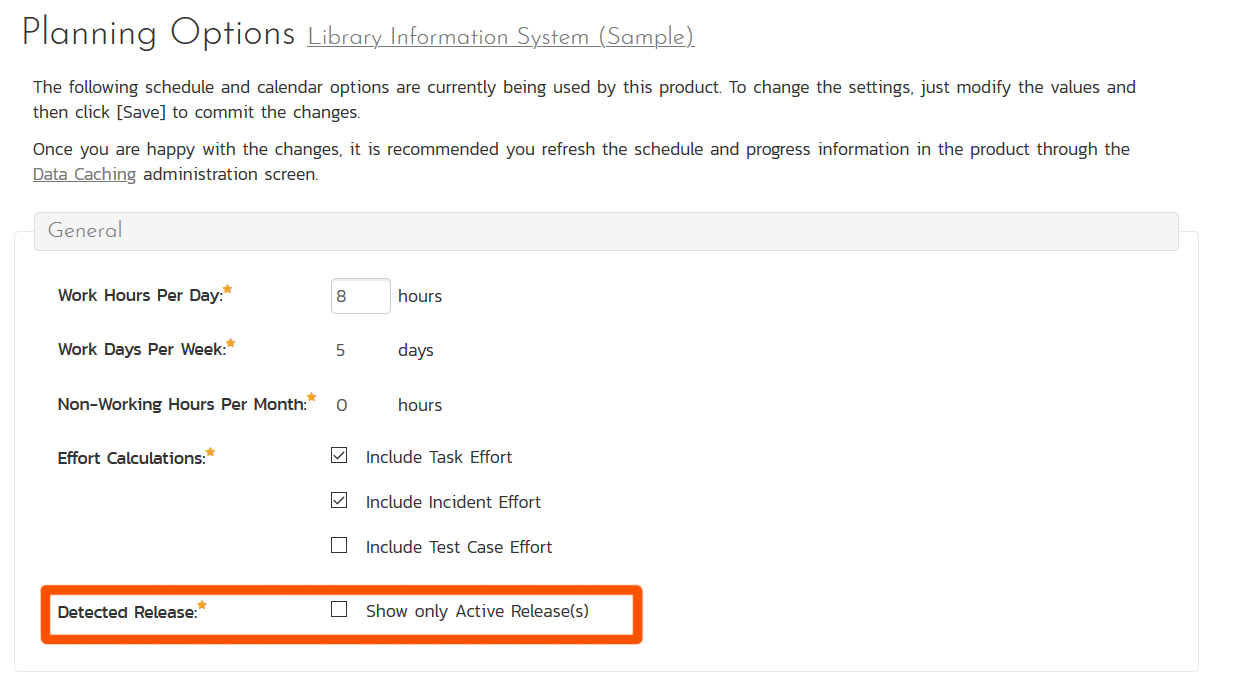The height and width of the screenshot is (684, 1255).
Task: Click the Planning Options page heading
Action: (158, 34)
